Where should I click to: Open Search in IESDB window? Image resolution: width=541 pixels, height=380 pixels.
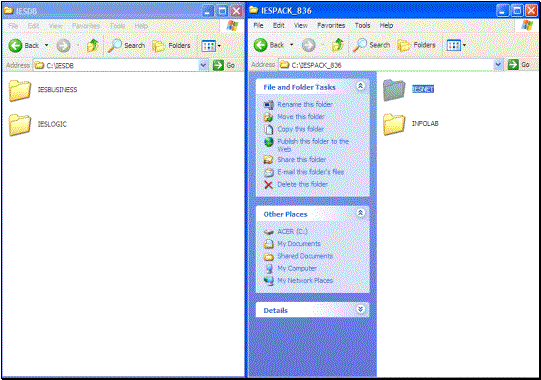pos(126,46)
